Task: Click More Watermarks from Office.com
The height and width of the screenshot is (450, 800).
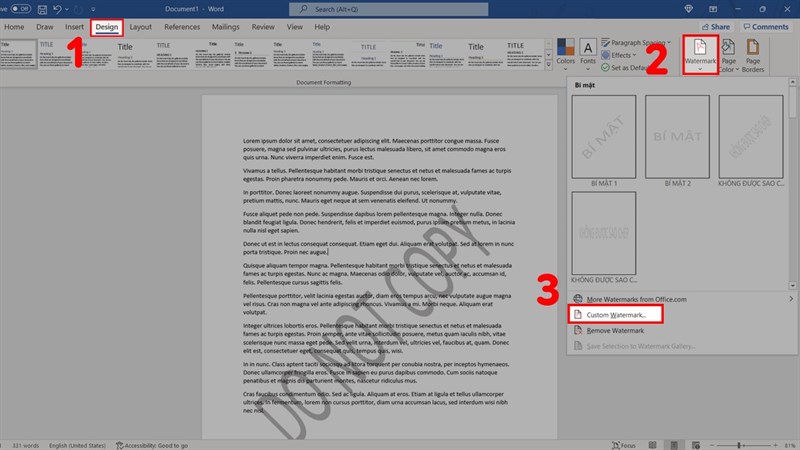Action: coord(636,299)
